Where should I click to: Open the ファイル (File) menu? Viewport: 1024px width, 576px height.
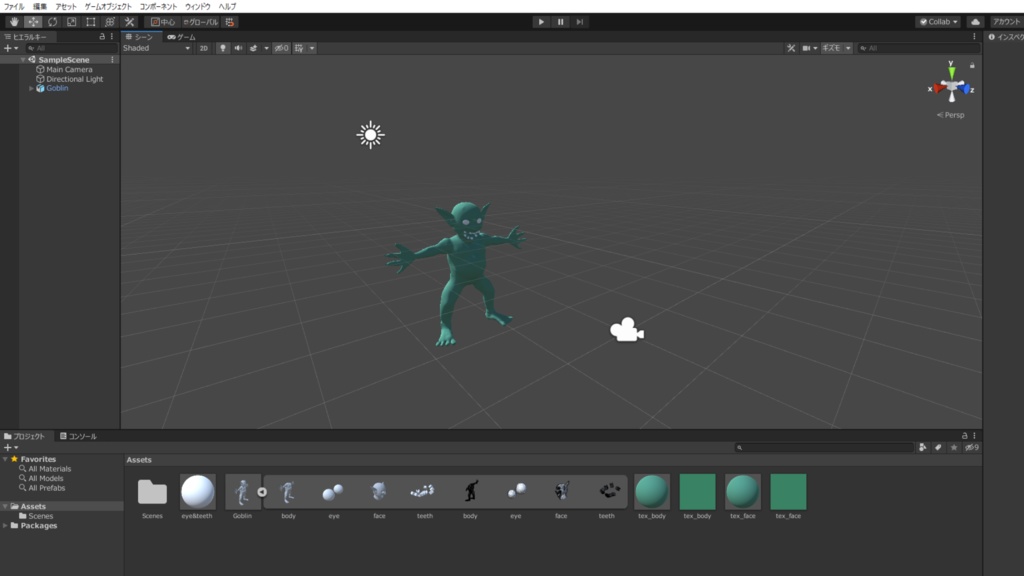(14, 6)
